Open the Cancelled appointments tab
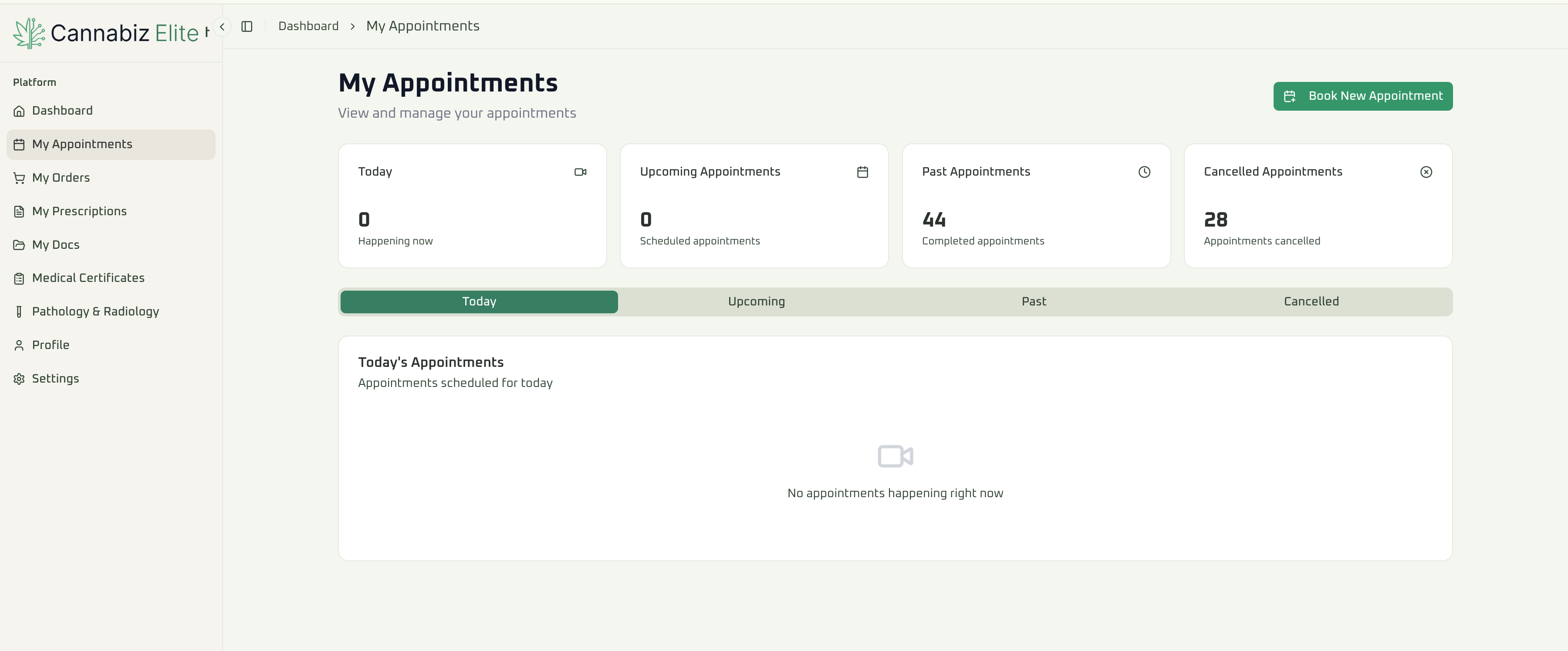Screen dimensions: 1568x651 [1311, 301]
